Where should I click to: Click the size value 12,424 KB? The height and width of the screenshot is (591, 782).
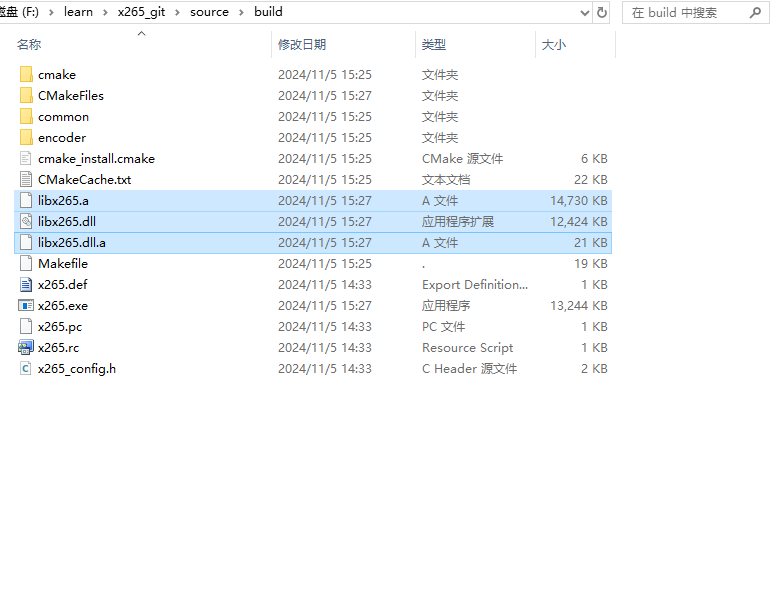tap(579, 221)
